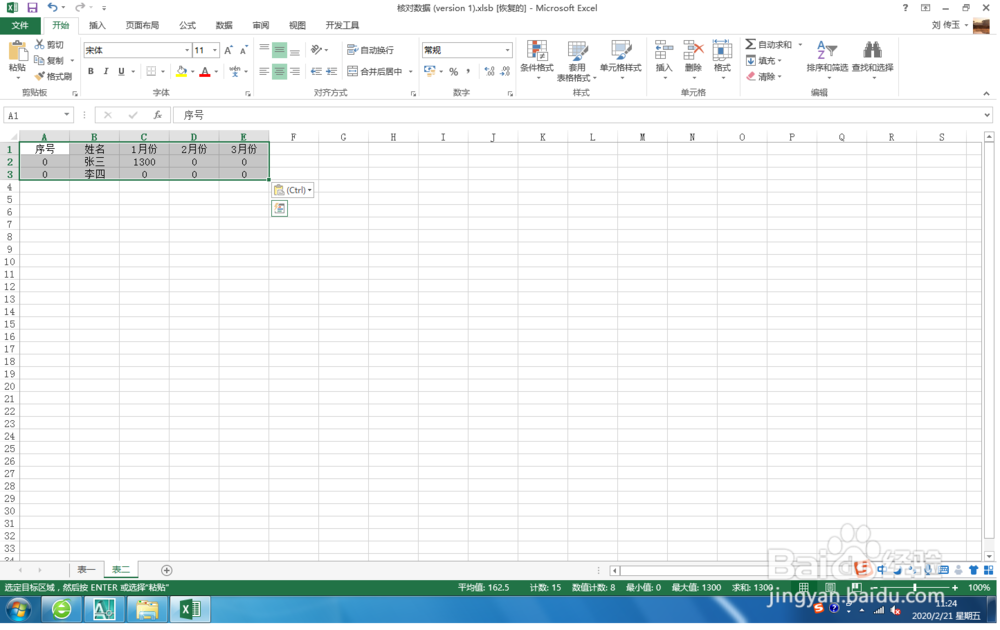Toggle bottom vertical alignment
The image size is (1000, 630).
295,50
